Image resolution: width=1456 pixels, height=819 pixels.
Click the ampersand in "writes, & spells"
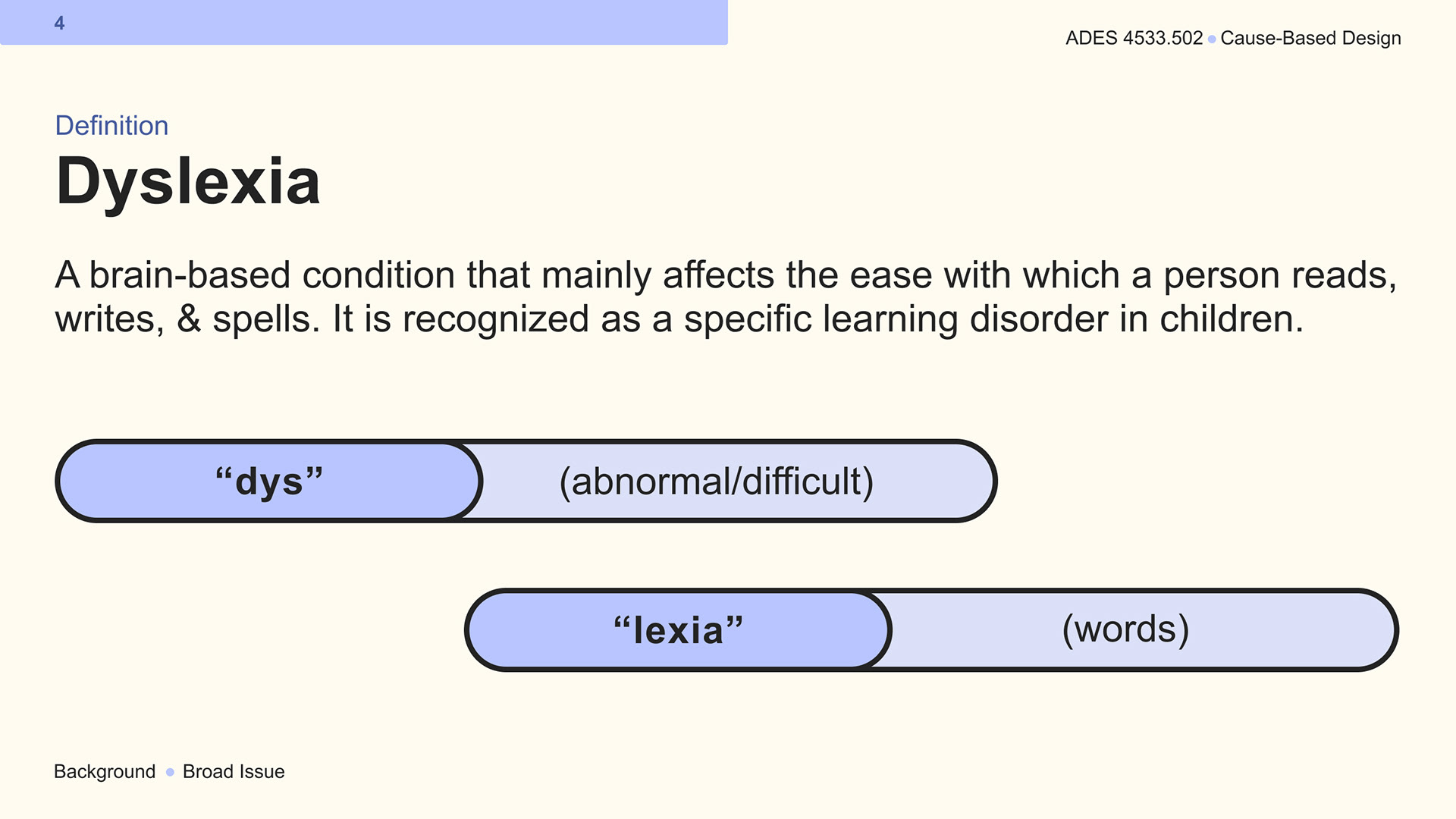[189, 319]
